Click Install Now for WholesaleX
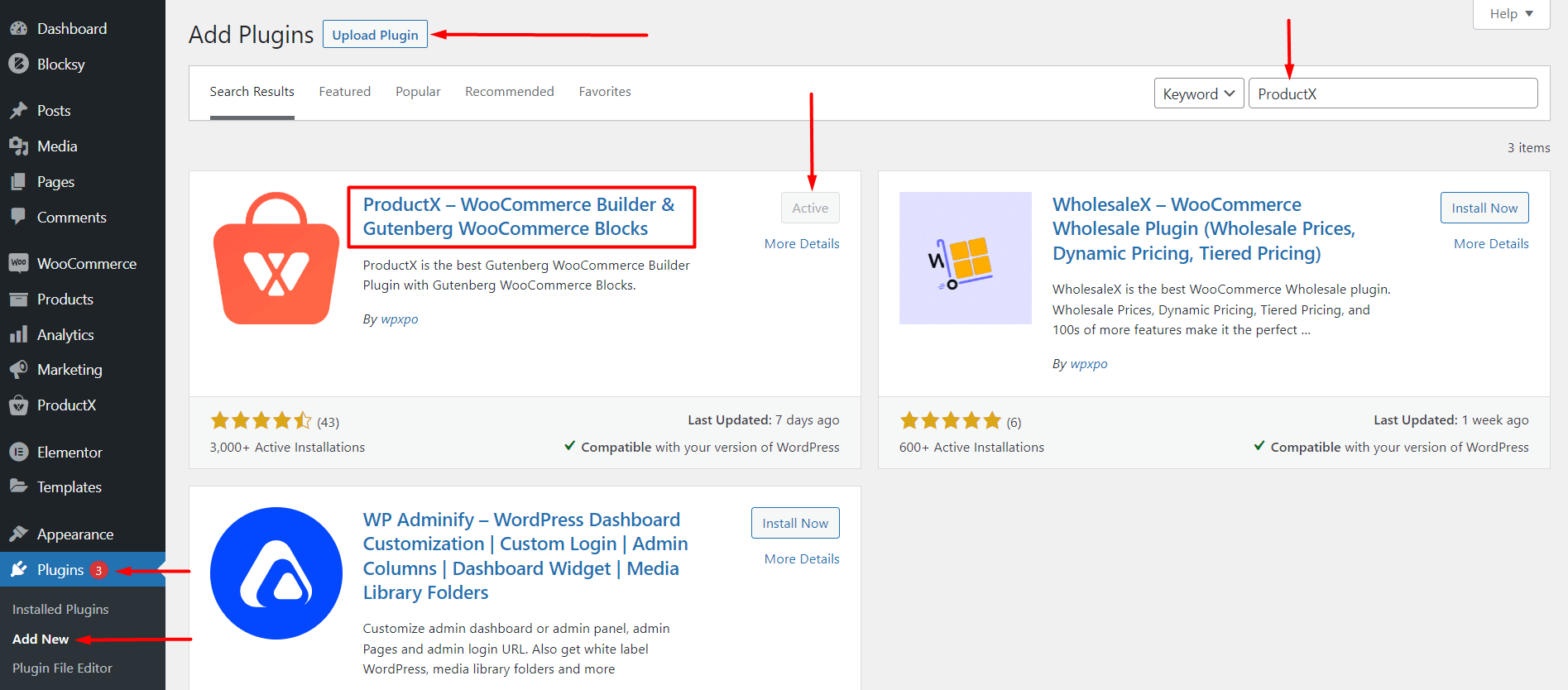Screen dimensions: 1568x690 (1484, 208)
